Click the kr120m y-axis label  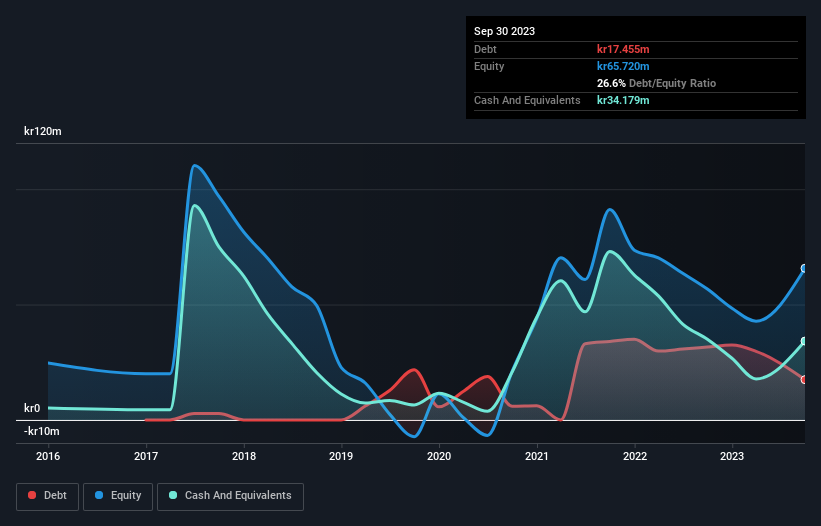42,131
